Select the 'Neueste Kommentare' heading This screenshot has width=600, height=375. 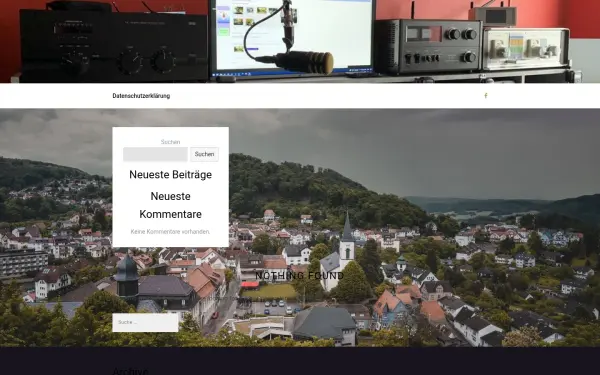coord(171,205)
